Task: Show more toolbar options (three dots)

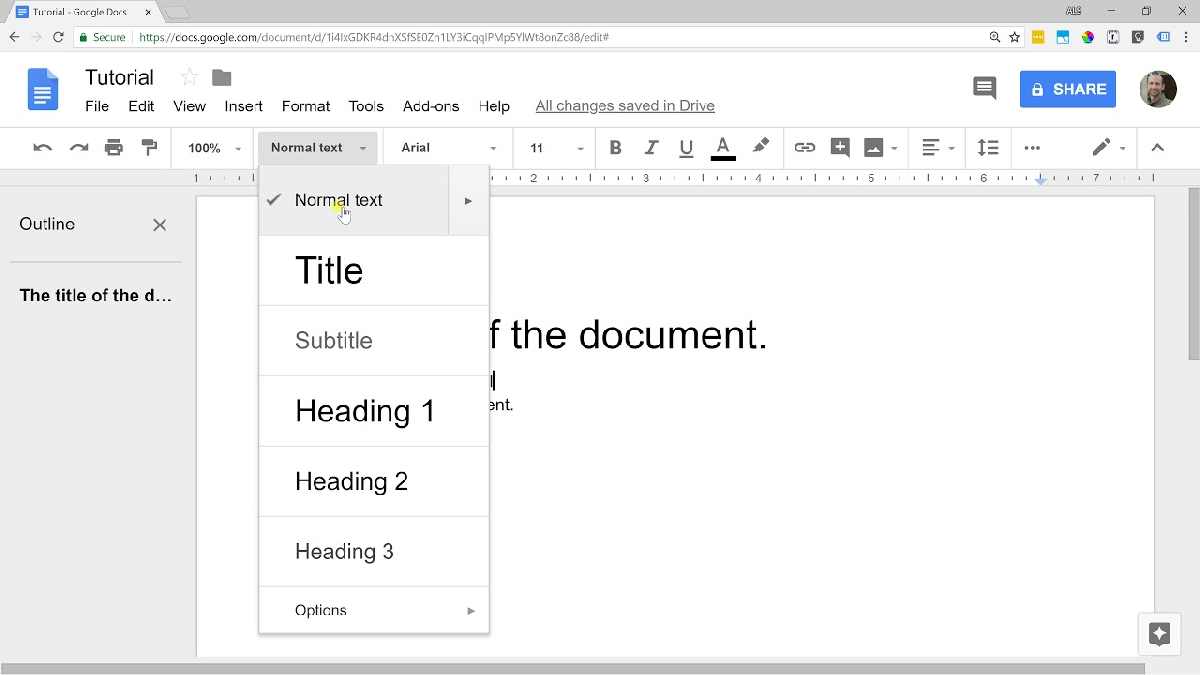Action: 1032,148
